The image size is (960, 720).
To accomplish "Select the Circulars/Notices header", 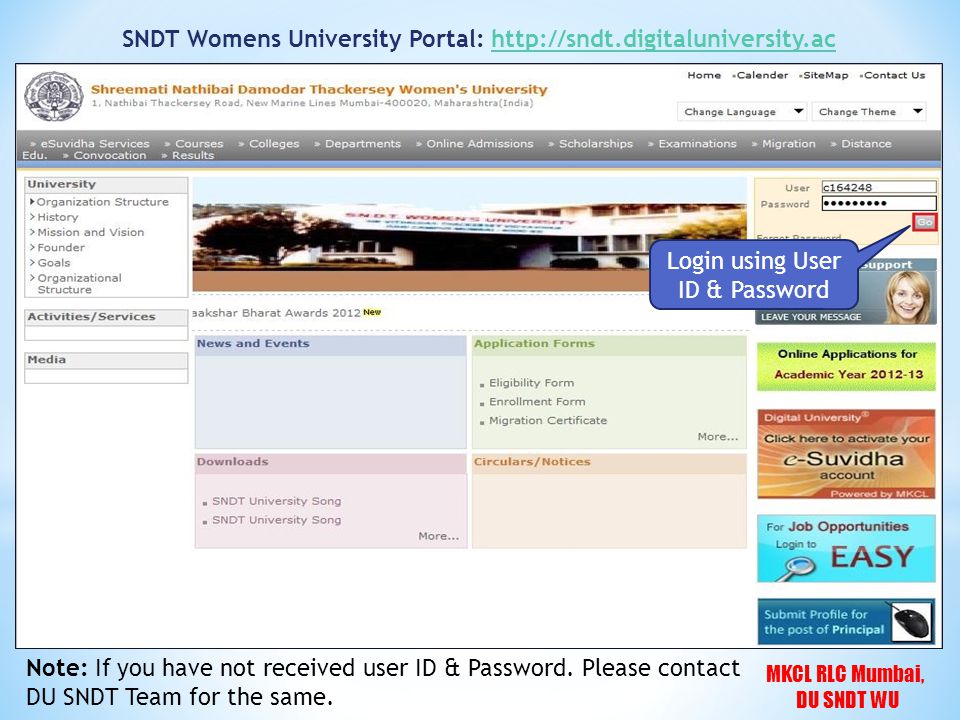I will pyautogui.click(x=609, y=462).
